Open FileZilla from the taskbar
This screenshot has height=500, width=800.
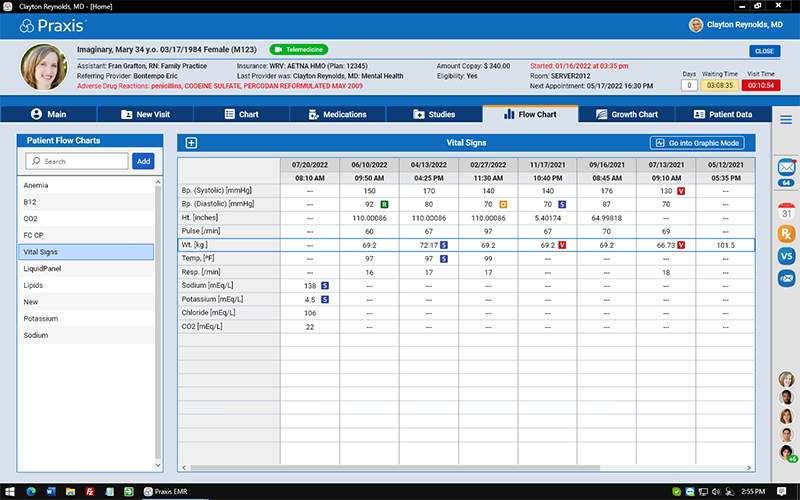click(90, 492)
